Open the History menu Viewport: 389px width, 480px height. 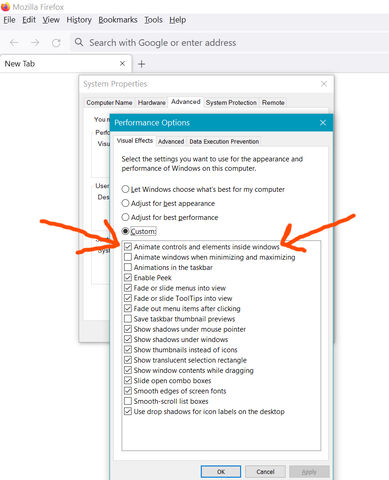click(x=79, y=20)
